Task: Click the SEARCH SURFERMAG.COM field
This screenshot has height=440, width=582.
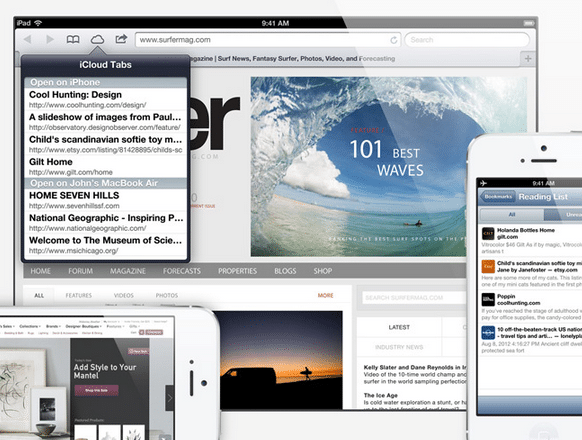Action: [414, 297]
